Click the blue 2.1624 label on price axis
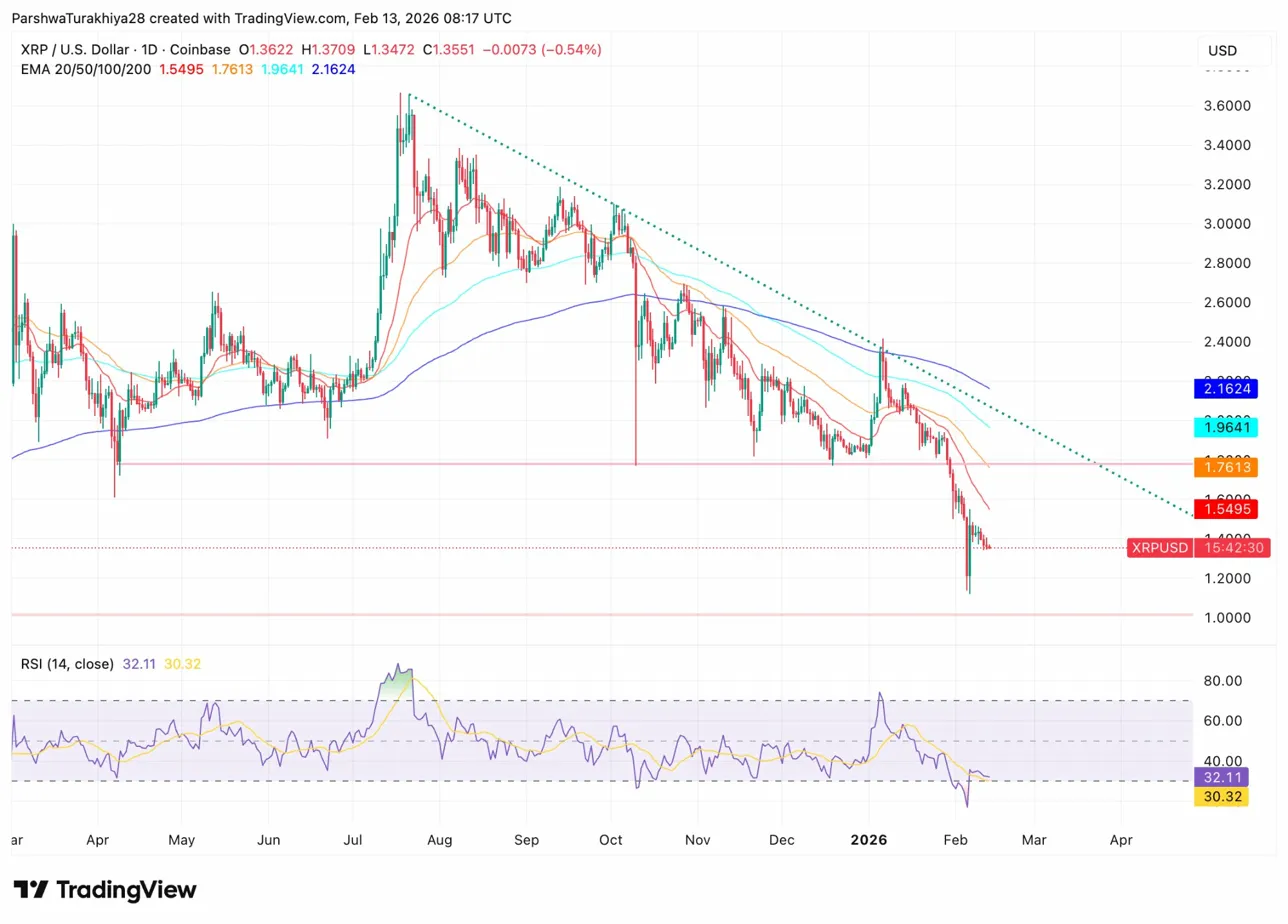Viewport: 1288px width, 924px height. coord(1226,388)
